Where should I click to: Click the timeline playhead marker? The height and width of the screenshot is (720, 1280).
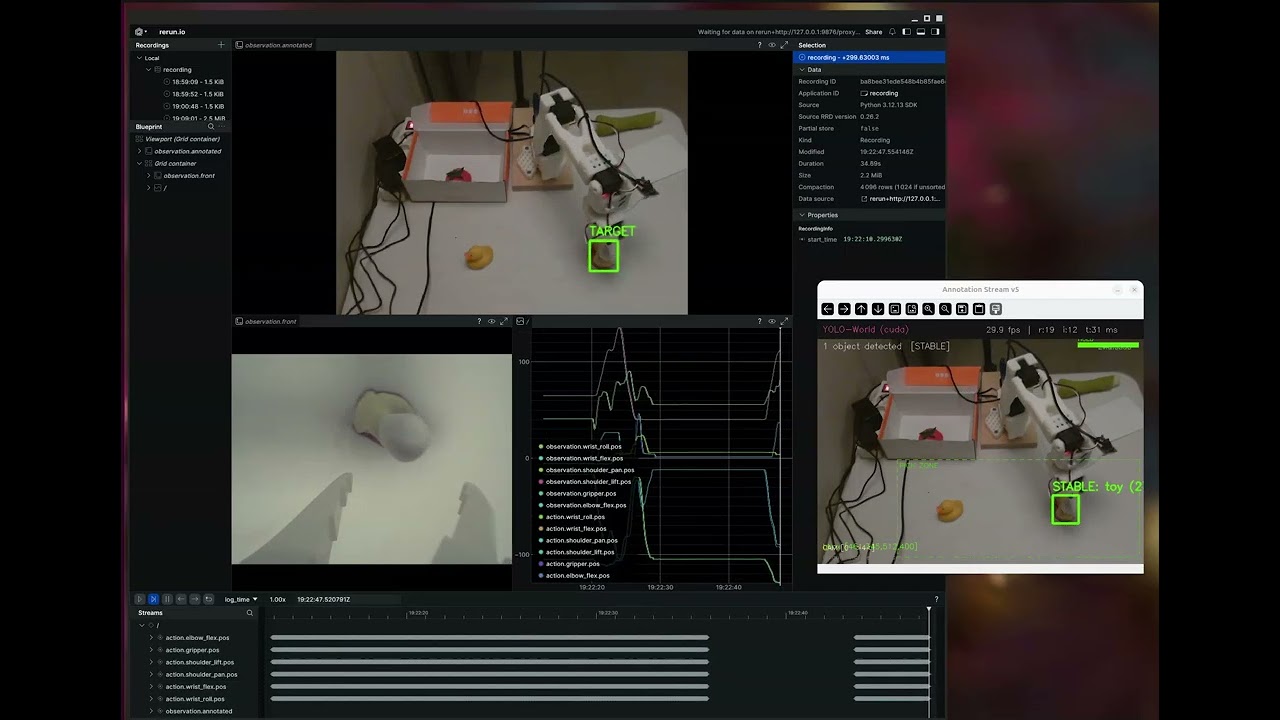tap(929, 609)
